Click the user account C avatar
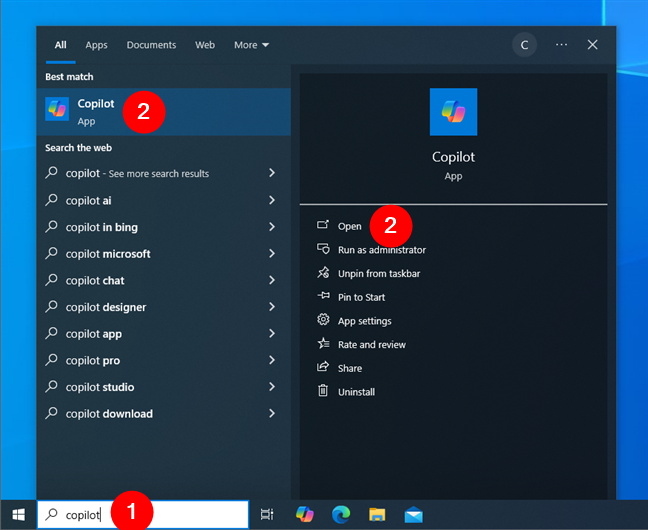The width and height of the screenshot is (648, 530). tap(524, 45)
